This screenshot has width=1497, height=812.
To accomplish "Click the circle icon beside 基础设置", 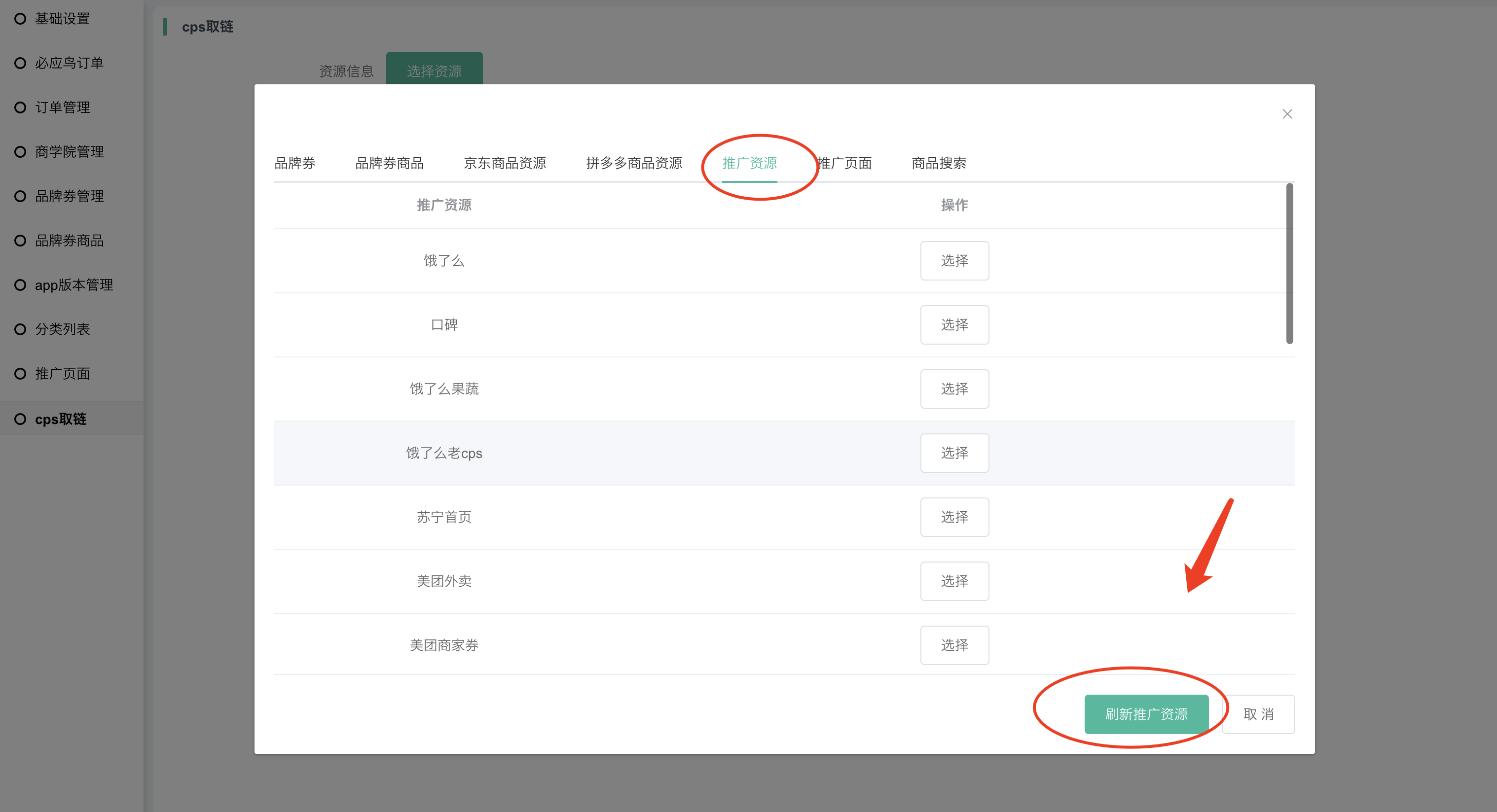I will point(20,19).
